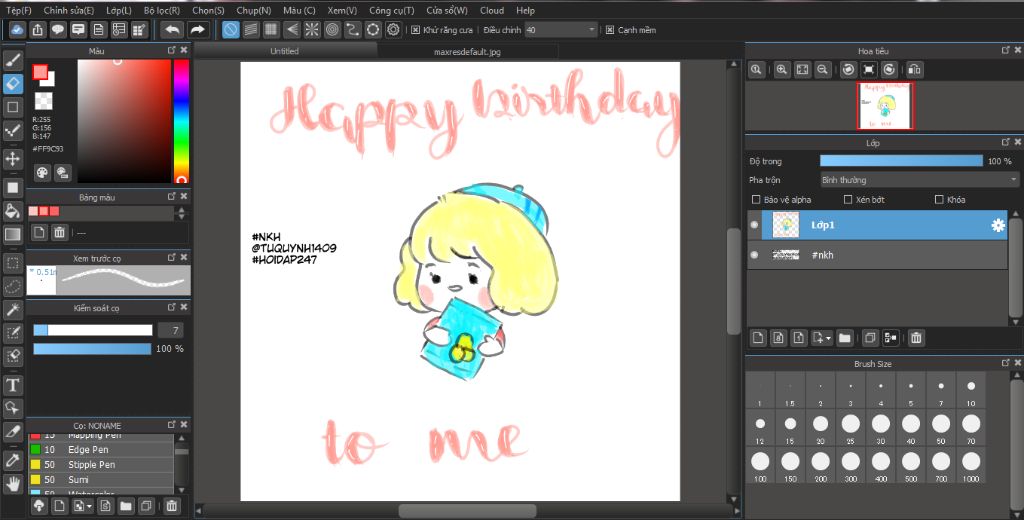This screenshot has height=520, width=1024.
Task: Open the Bộ lọc(R) menu
Action: 162,10
